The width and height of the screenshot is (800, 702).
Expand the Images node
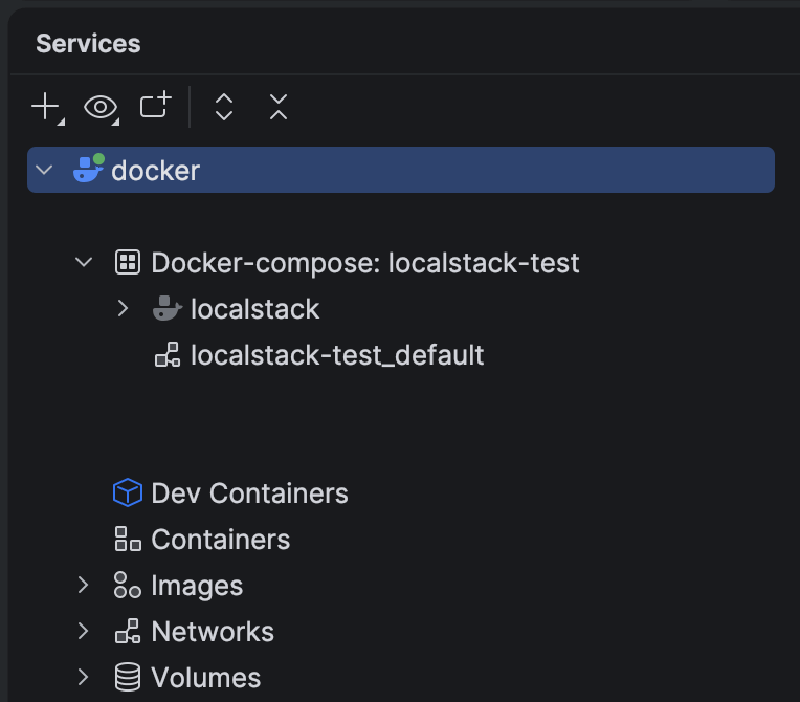pos(83,585)
